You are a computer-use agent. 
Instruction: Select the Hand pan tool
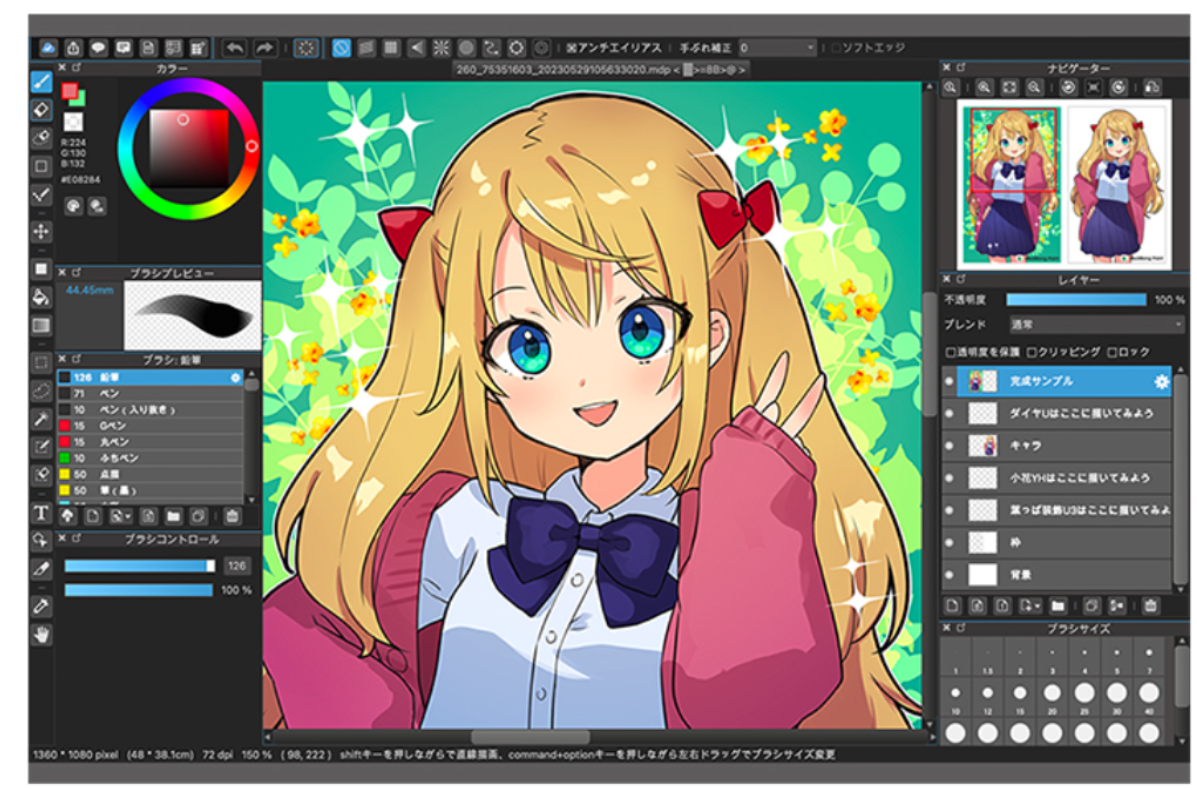tap(41, 634)
